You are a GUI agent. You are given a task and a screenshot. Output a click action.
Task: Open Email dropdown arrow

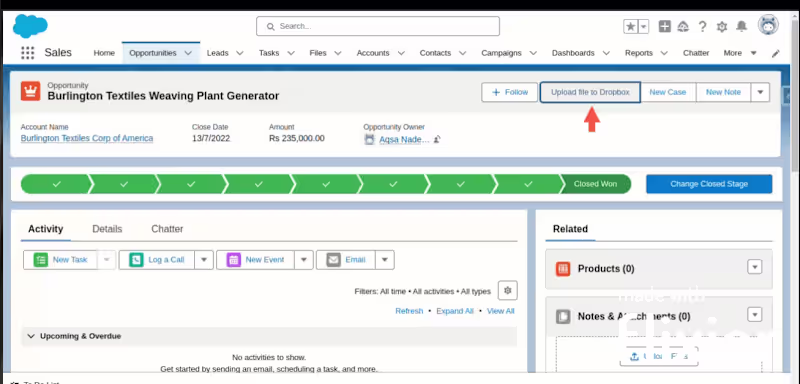pyautogui.click(x=385, y=260)
